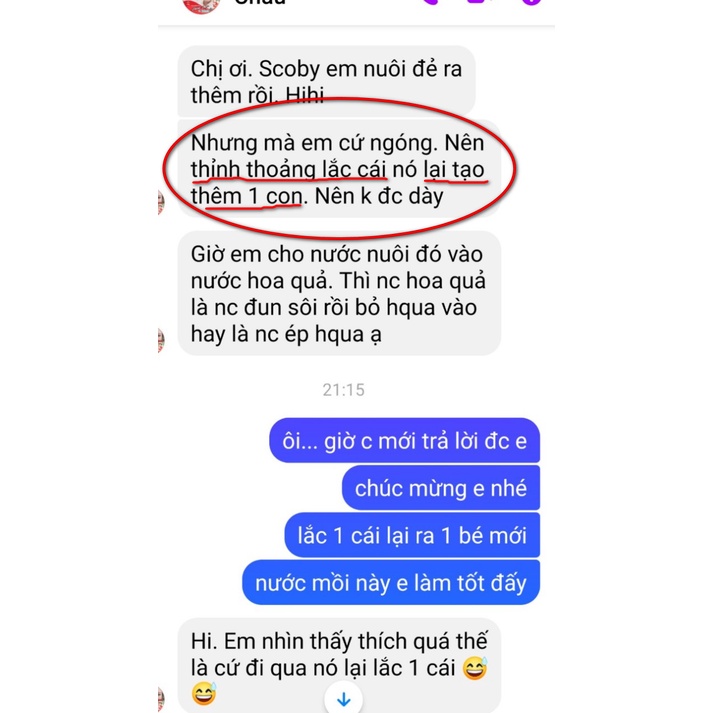Select the circled 'Nhưng mà em cứ ngóng' message
This screenshot has height=713, width=713.
339,169
